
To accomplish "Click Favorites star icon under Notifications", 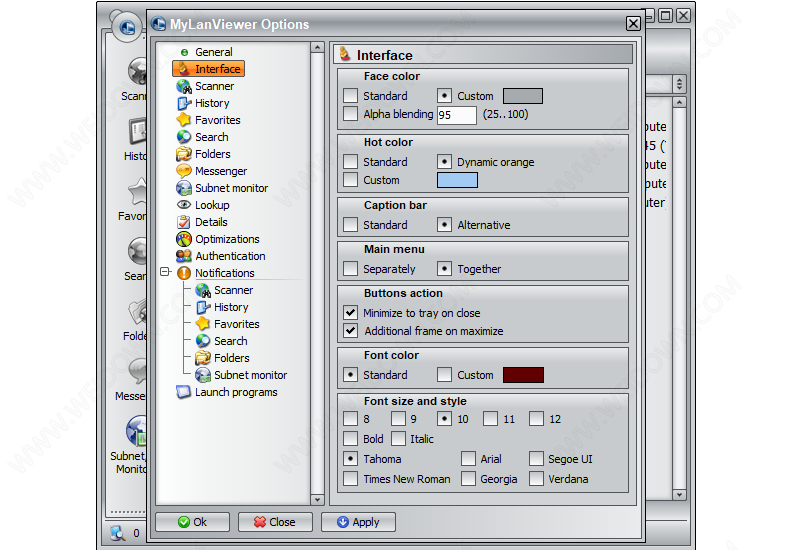I will 203,324.
